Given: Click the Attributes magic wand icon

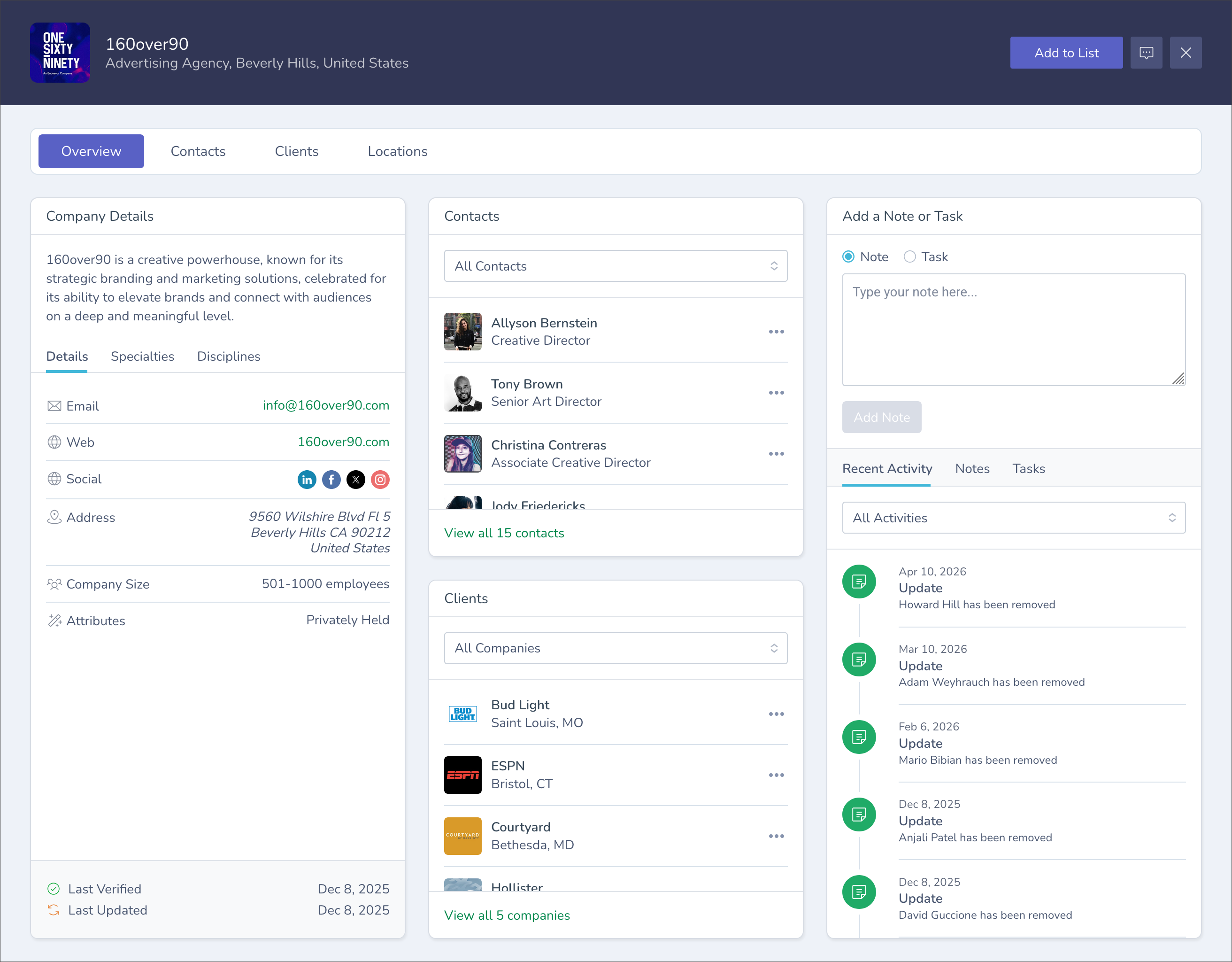Looking at the screenshot, I should click(54, 621).
